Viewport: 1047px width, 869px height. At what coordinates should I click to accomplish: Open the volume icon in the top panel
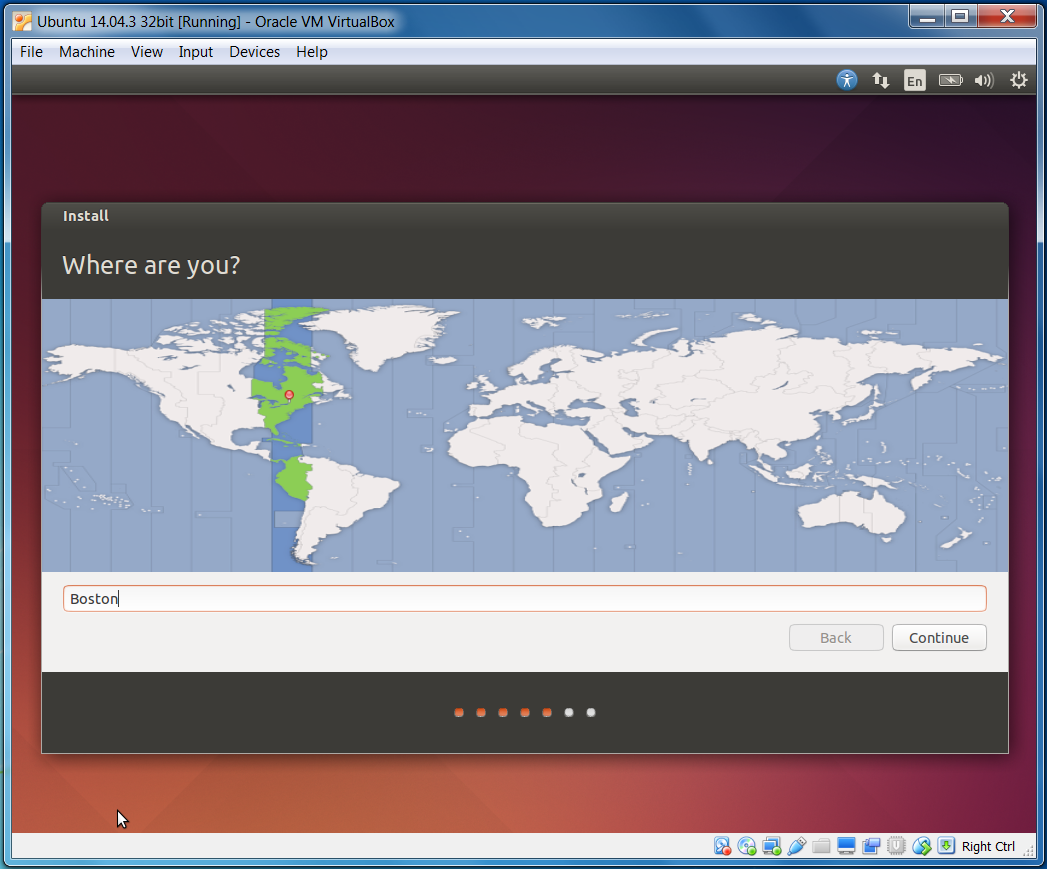(983, 80)
